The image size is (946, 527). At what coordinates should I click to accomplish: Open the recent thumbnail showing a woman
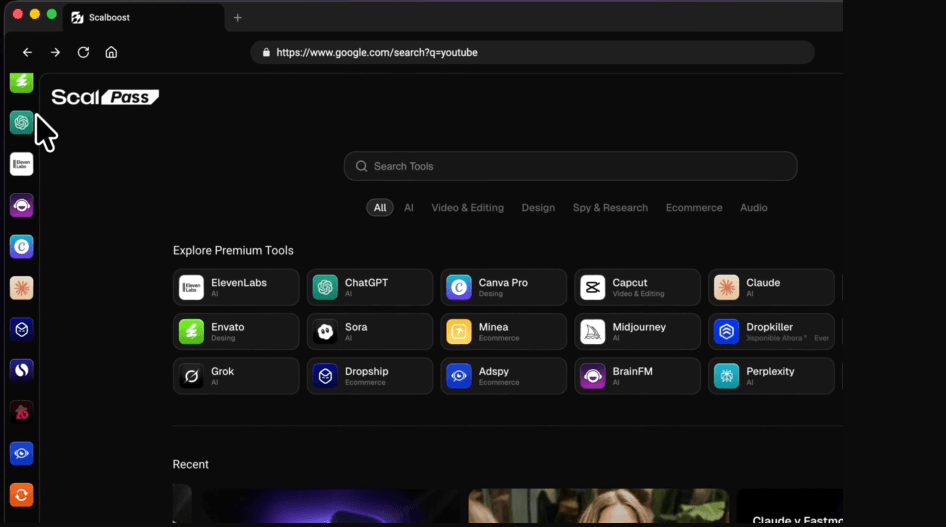click(598, 506)
